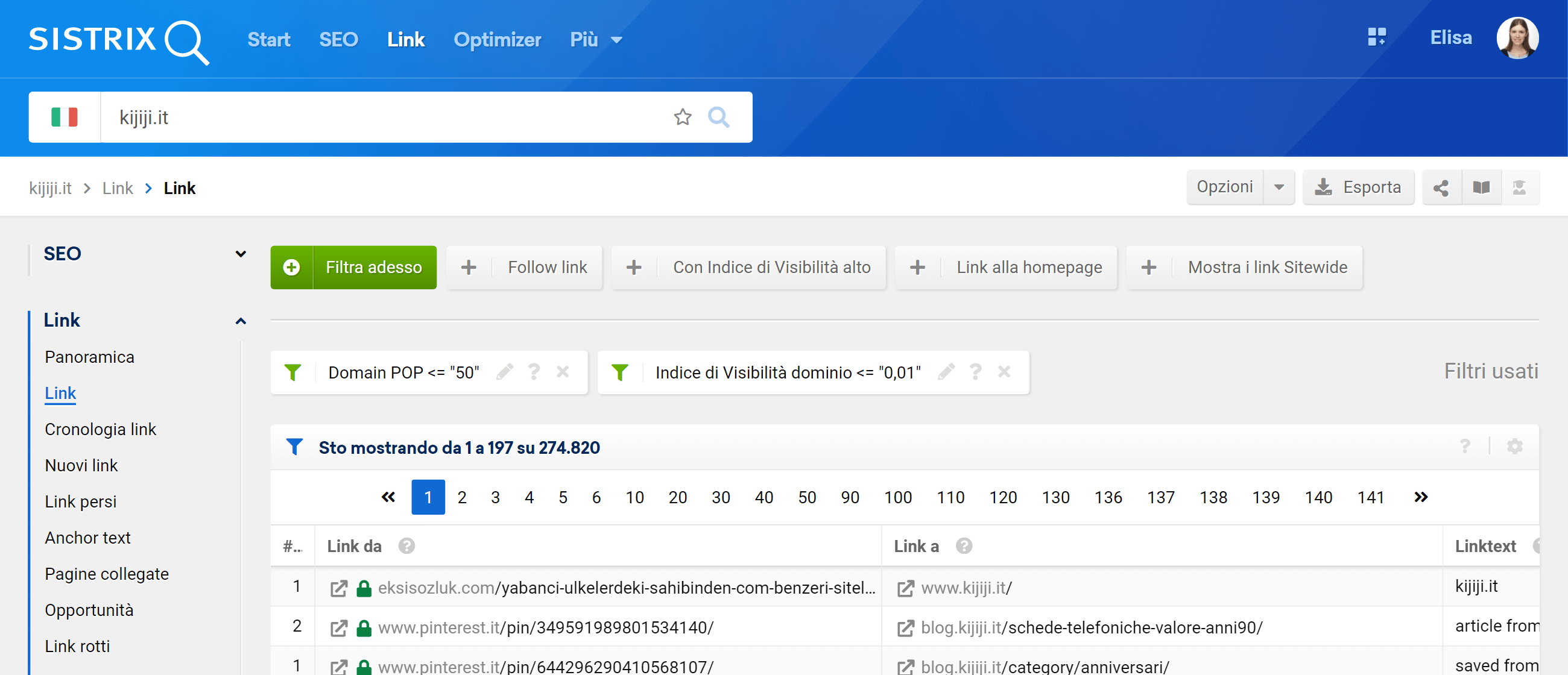
Task: Add the Follow link quick filter
Action: pyautogui.click(x=524, y=267)
